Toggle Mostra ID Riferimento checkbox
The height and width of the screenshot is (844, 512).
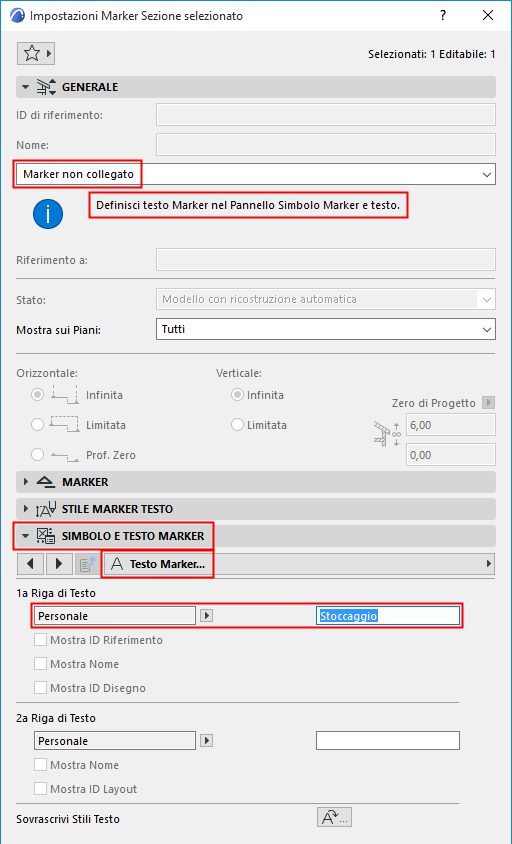pyautogui.click(x=40, y=640)
